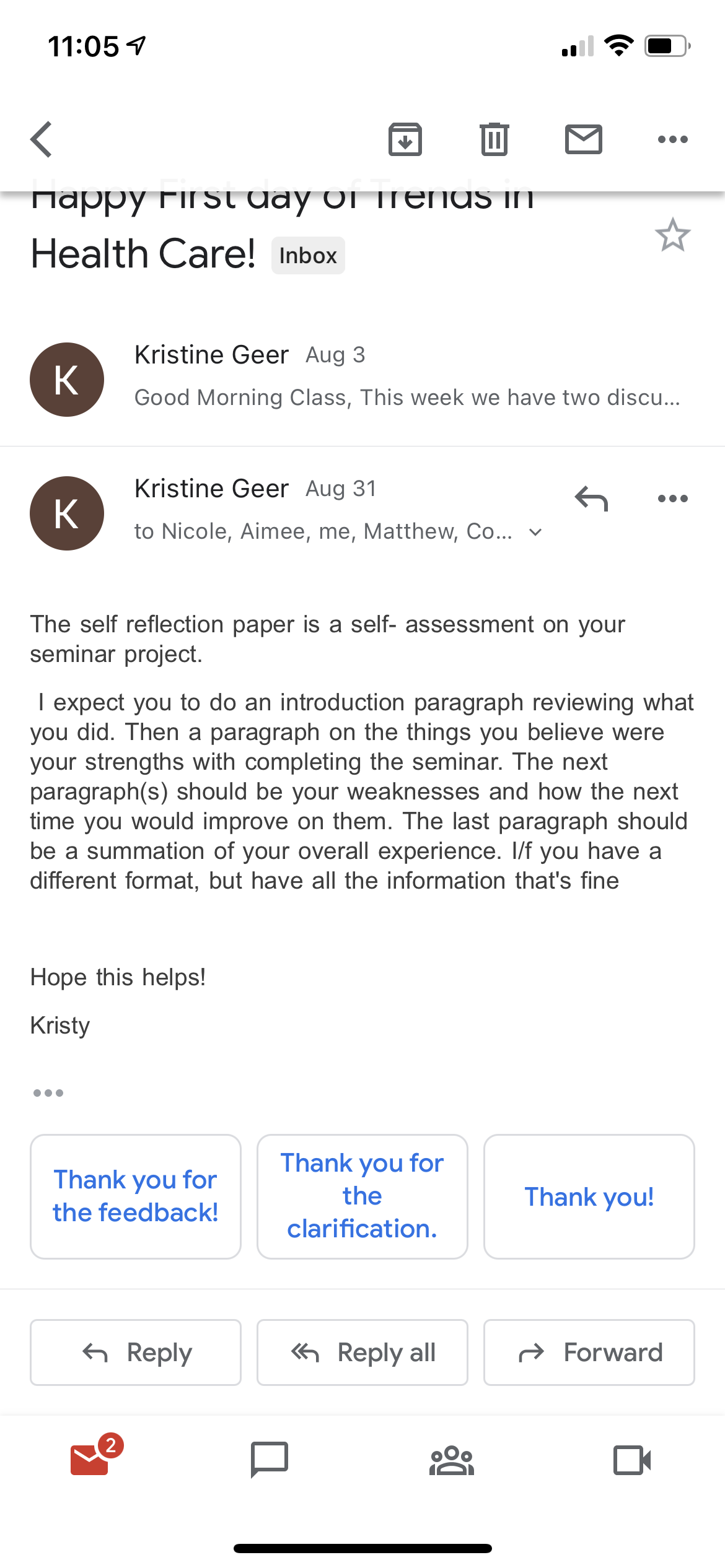The width and height of the screenshot is (725, 1568).
Task: Switch to the Chat tab
Action: pyautogui.click(x=270, y=1460)
